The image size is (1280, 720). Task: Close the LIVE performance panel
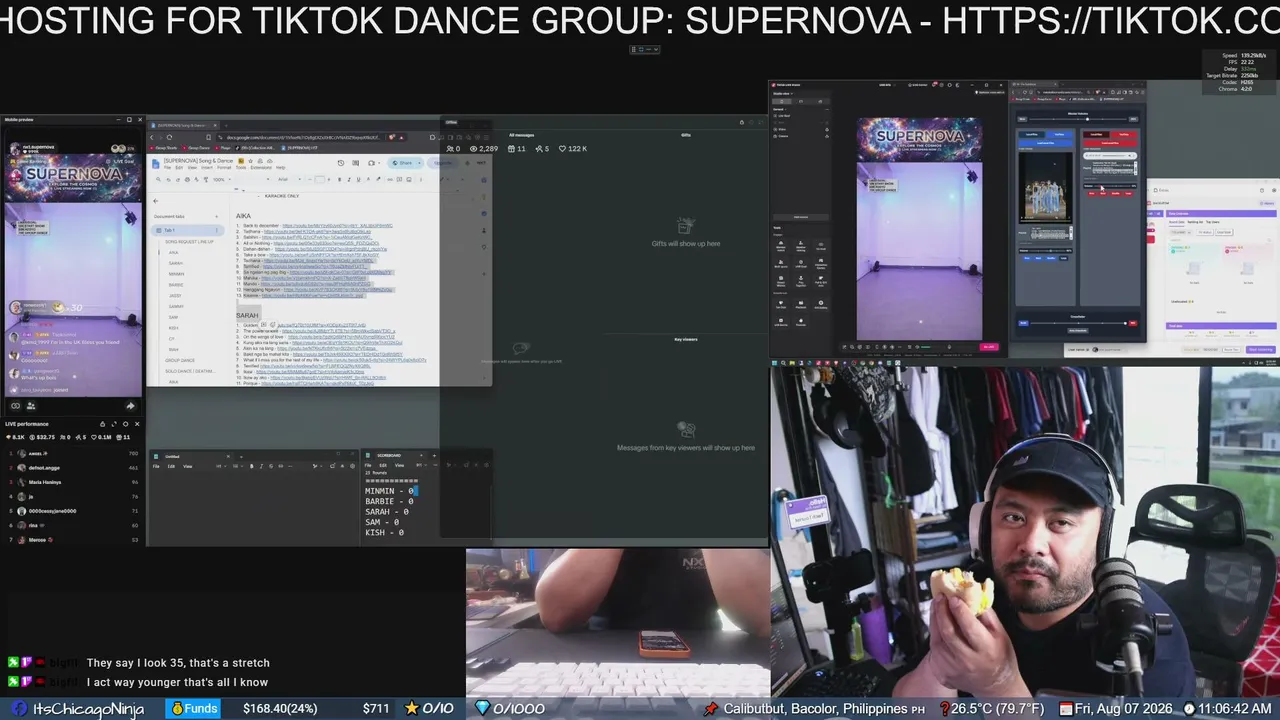coord(138,424)
